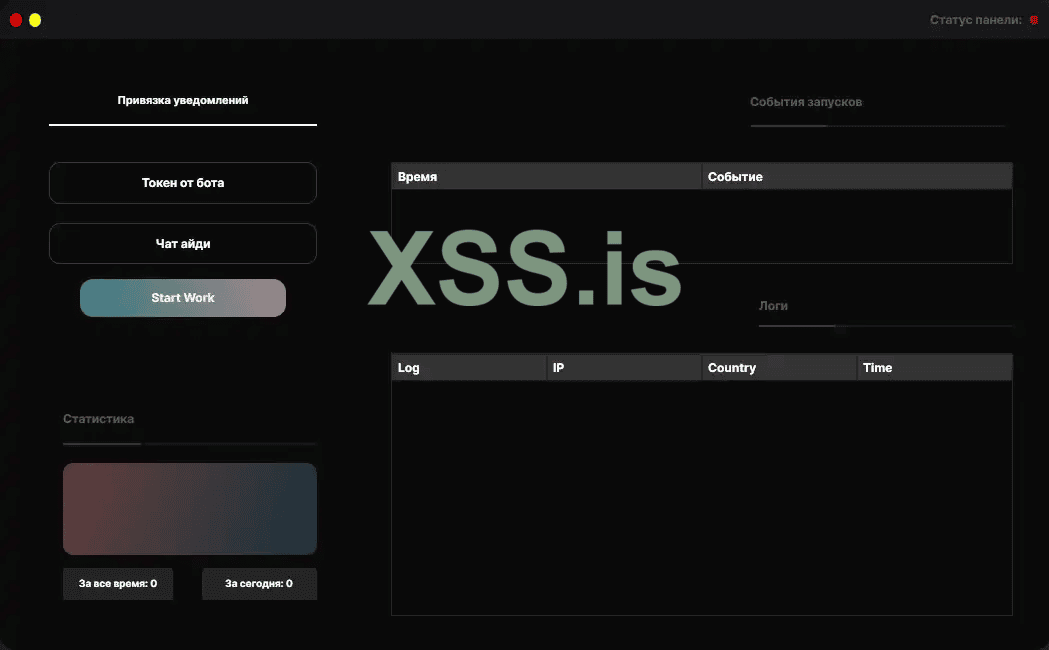Select the 'Привязка уведомлений' tab header
This screenshot has width=1049, height=650.
click(x=183, y=100)
